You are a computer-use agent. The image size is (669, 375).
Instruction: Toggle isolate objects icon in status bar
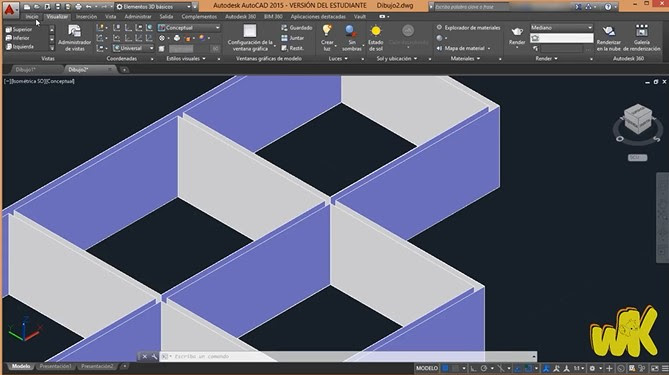pos(641,368)
